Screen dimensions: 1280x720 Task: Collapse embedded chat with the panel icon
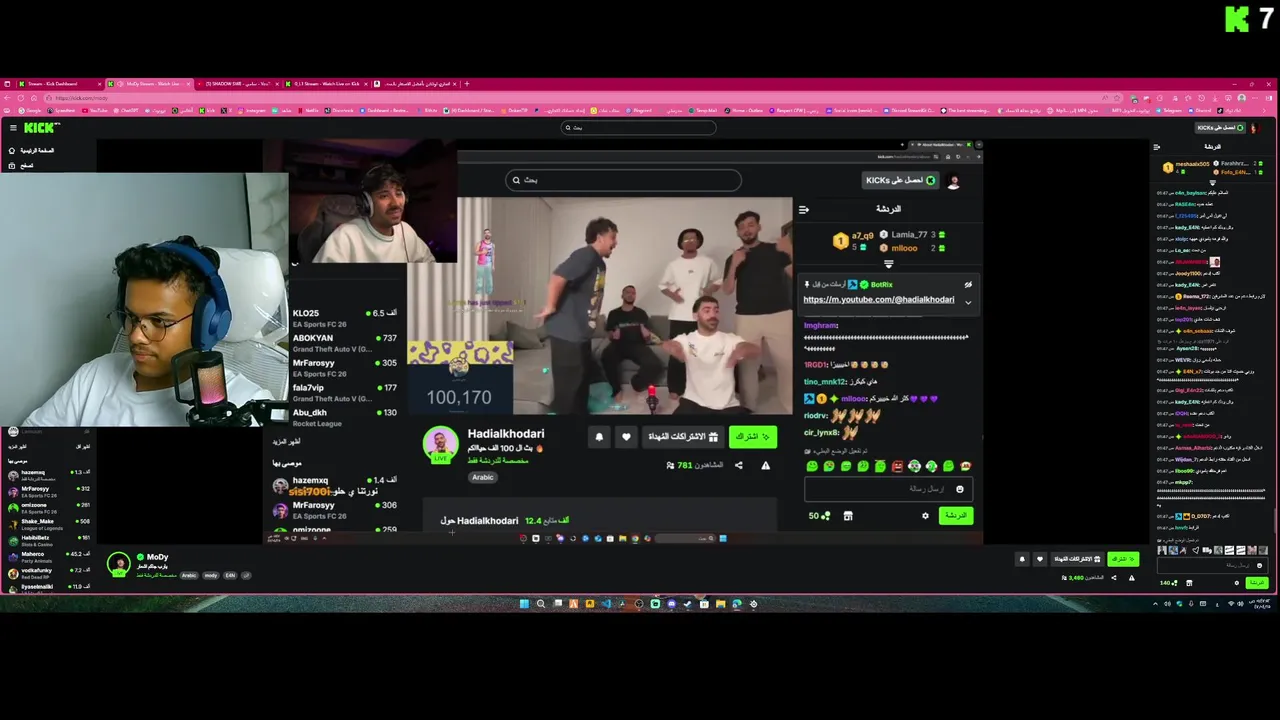[803, 209]
